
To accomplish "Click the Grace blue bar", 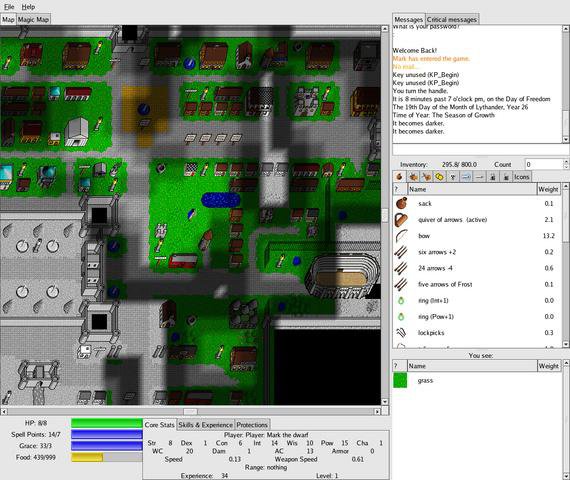I will (107, 445).
